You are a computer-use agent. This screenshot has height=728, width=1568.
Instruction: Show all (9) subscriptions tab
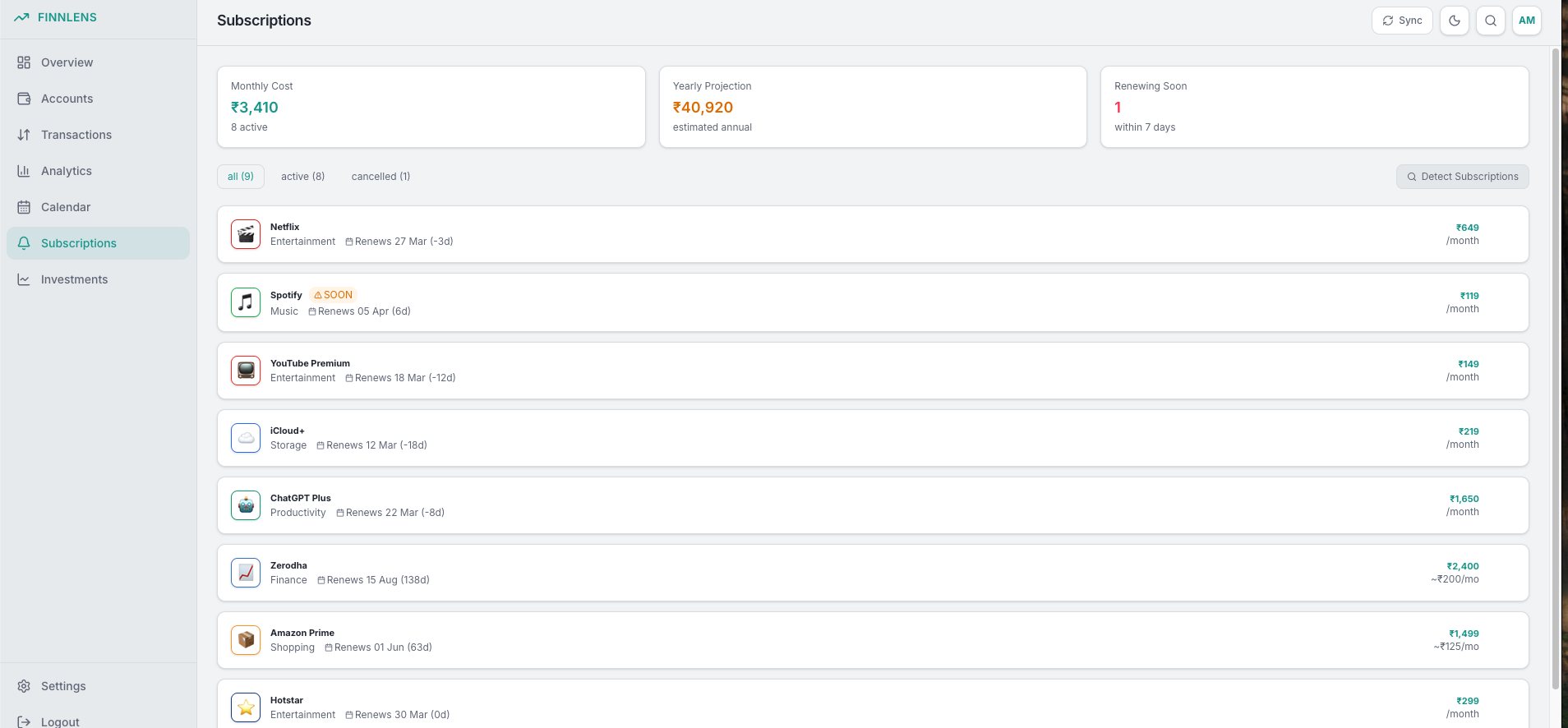(x=241, y=177)
